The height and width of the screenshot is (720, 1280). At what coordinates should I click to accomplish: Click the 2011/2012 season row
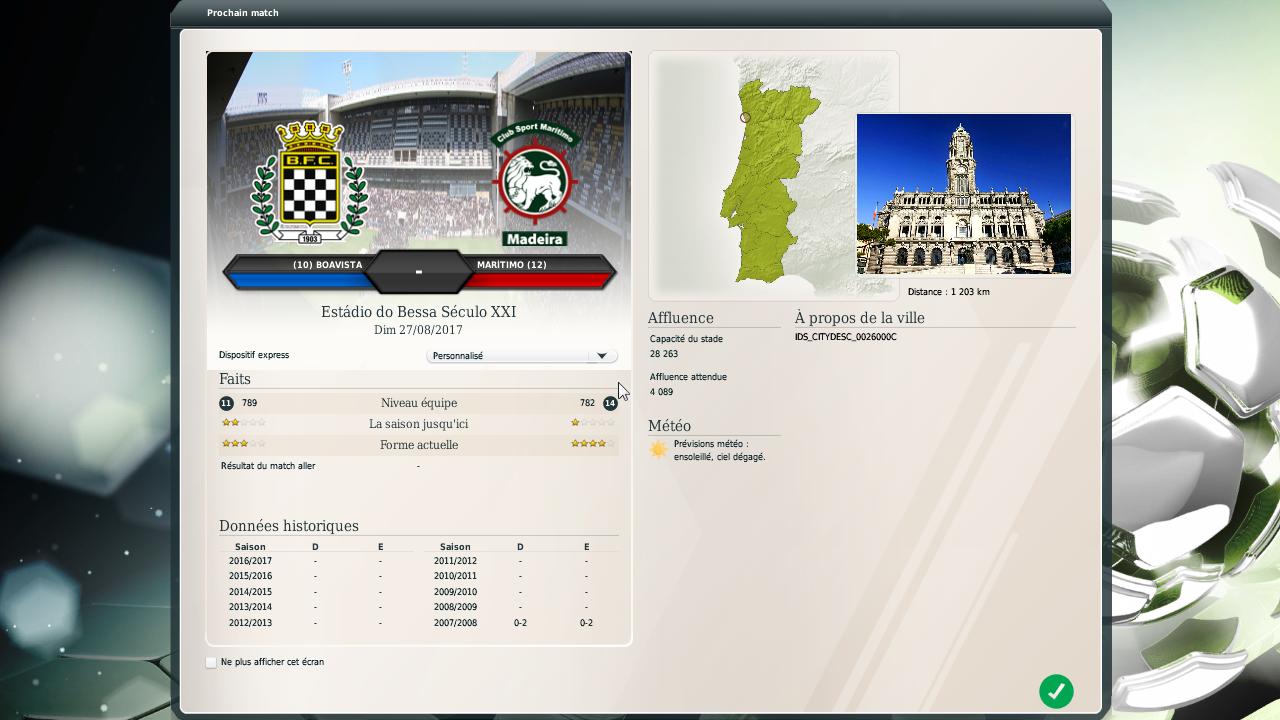tap(521, 561)
